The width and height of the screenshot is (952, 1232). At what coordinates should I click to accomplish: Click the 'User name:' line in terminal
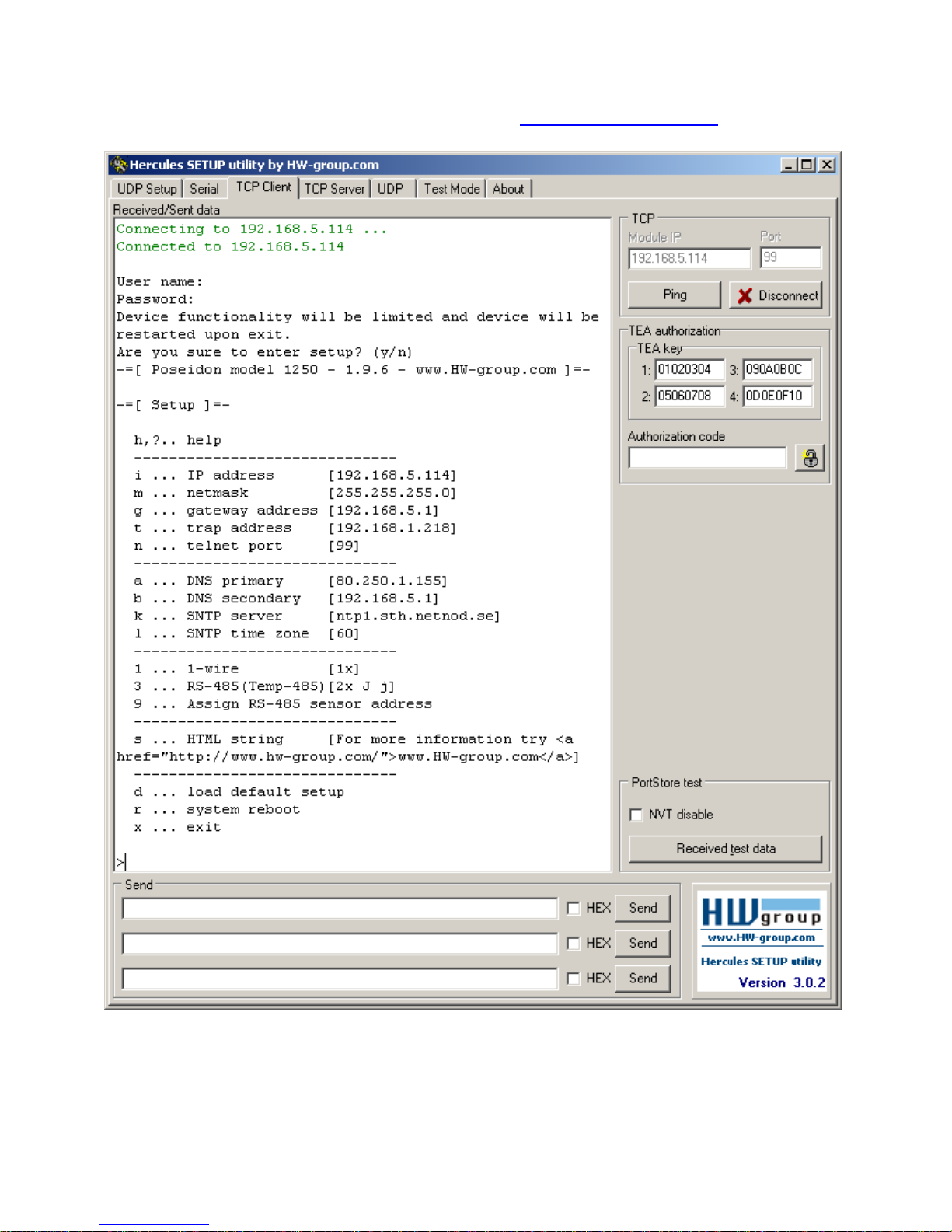click(159, 281)
